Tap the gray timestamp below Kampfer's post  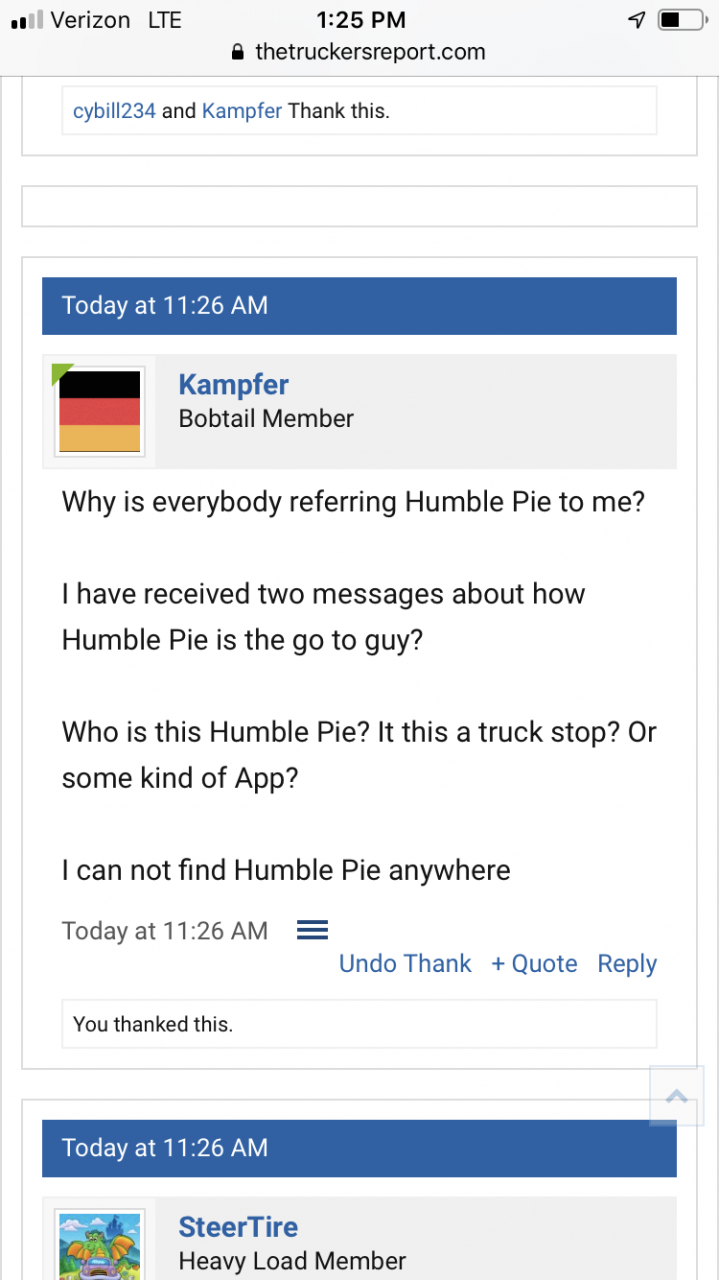pos(165,931)
